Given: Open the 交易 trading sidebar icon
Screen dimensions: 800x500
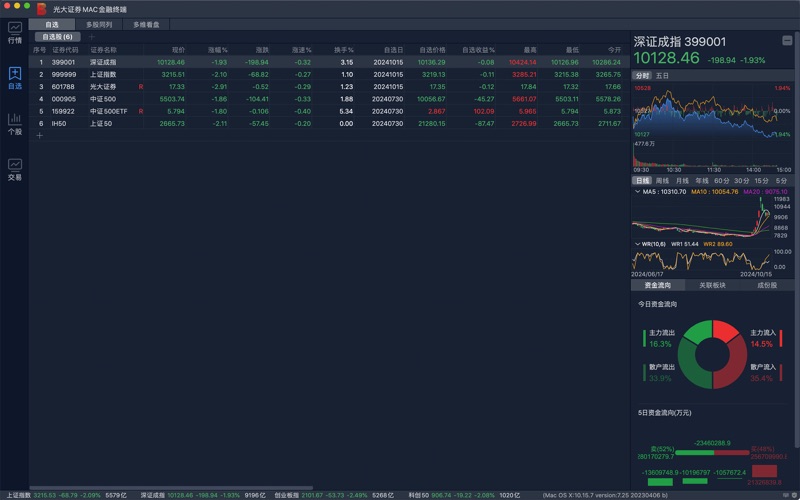Looking at the screenshot, I should click(14, 169).
